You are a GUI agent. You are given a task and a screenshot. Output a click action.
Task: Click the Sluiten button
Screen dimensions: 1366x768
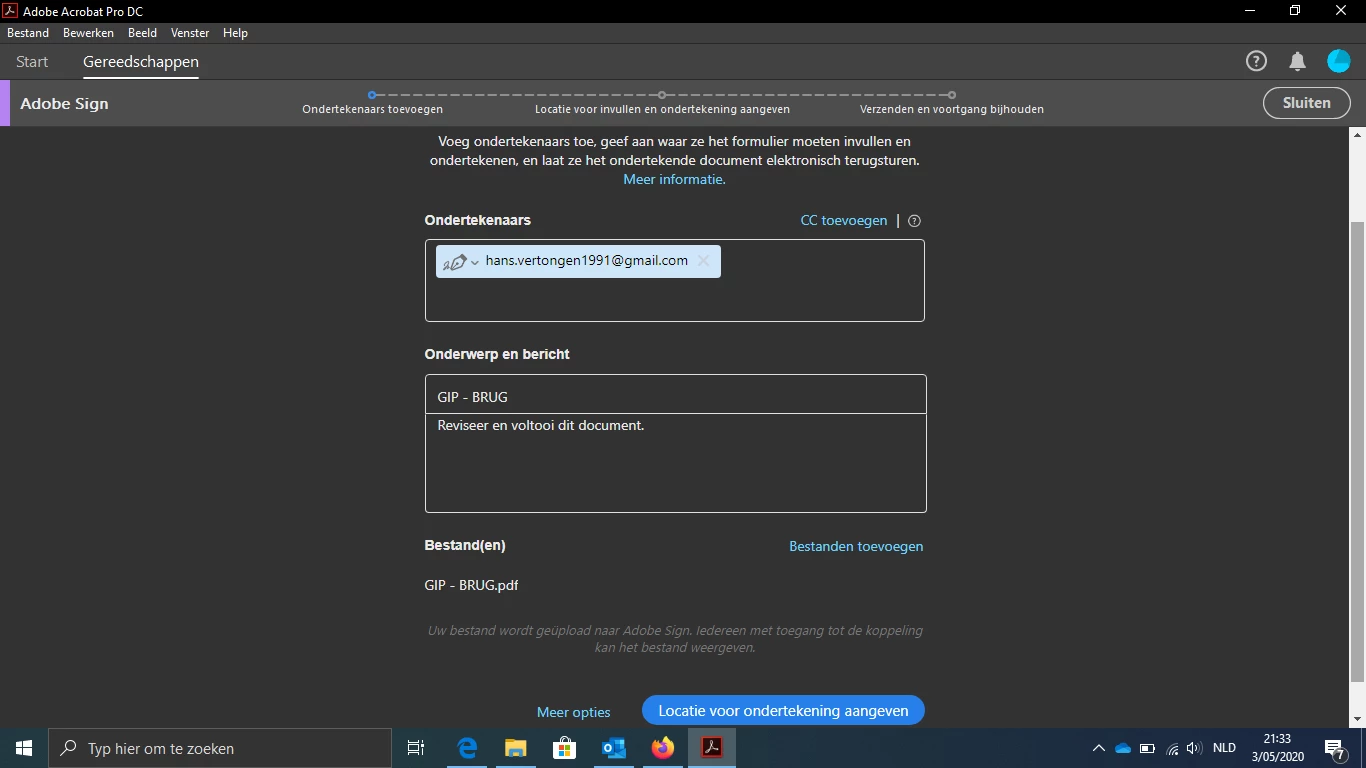coord(1306,103)
